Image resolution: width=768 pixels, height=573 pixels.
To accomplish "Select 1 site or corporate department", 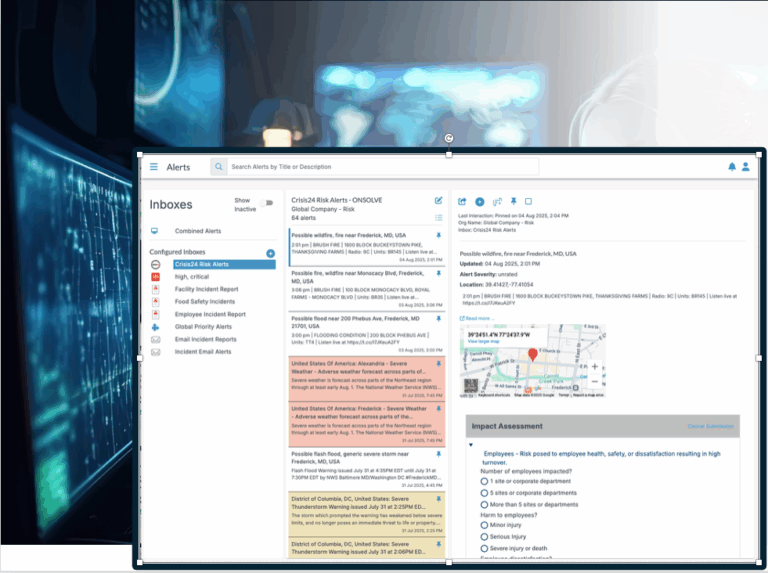I will (484, 481).
